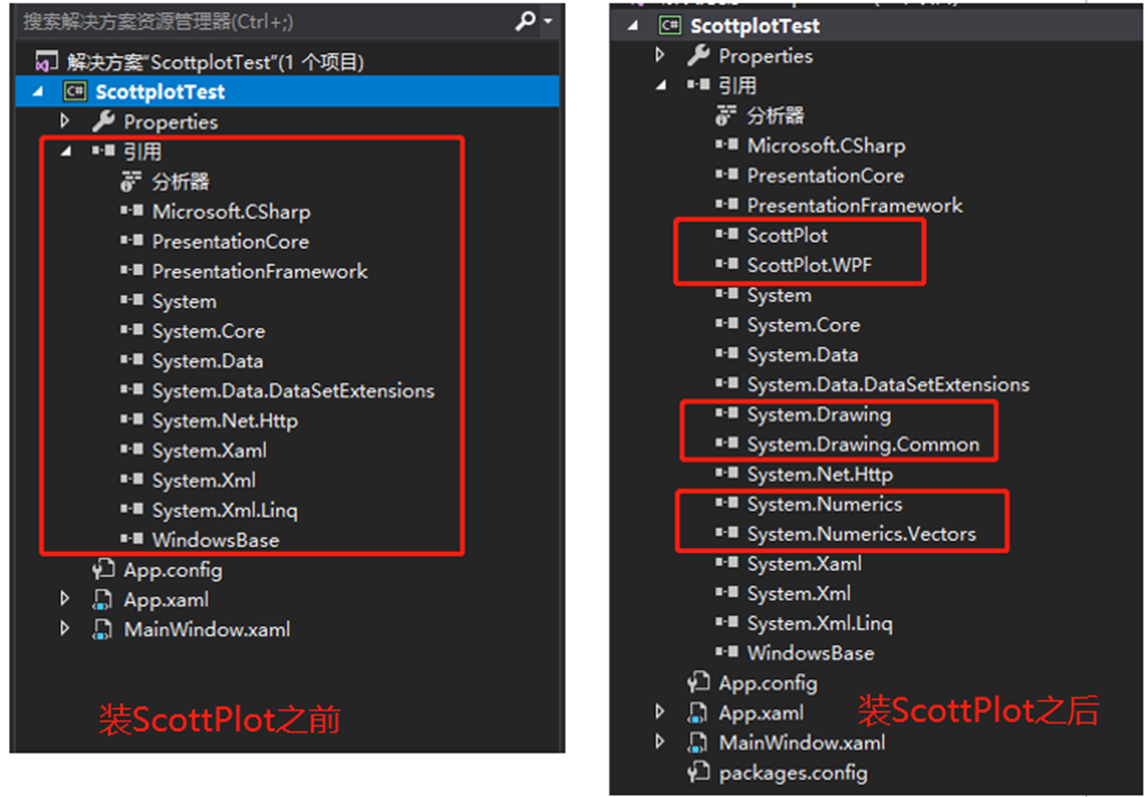Click 分析器 analyzer icon in right panel
The width and height of the screenshot is (1148, 797).
[x=726, y=115]
